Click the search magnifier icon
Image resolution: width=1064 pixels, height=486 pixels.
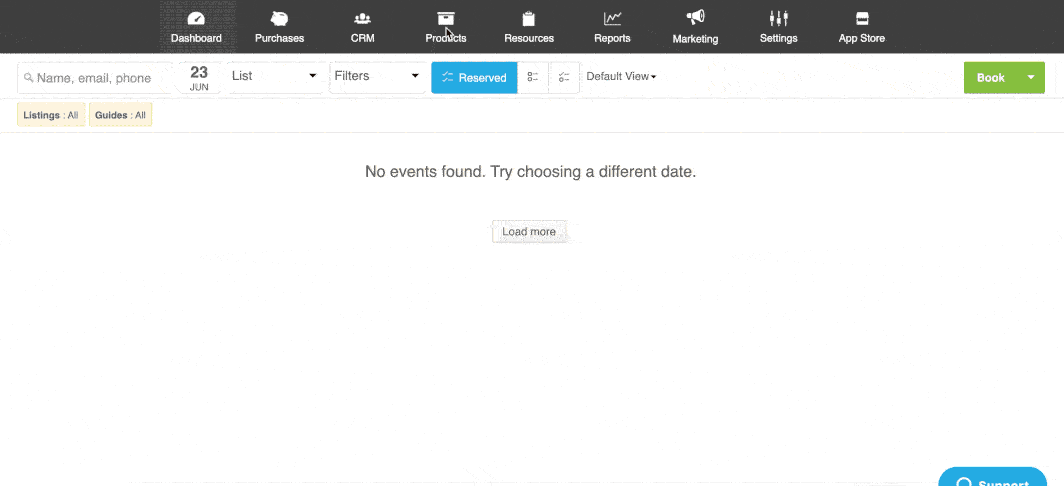coord(28,78)
